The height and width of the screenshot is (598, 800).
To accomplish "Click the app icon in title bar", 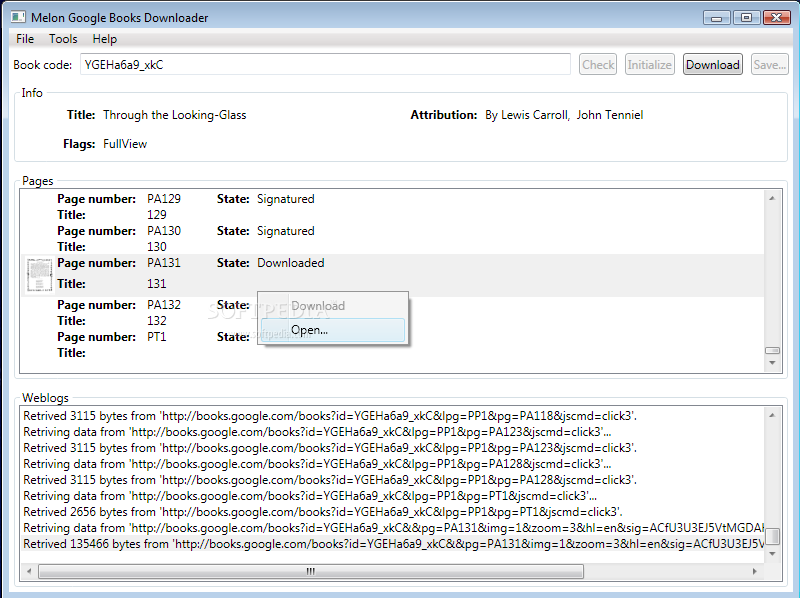I will point(18,17).
